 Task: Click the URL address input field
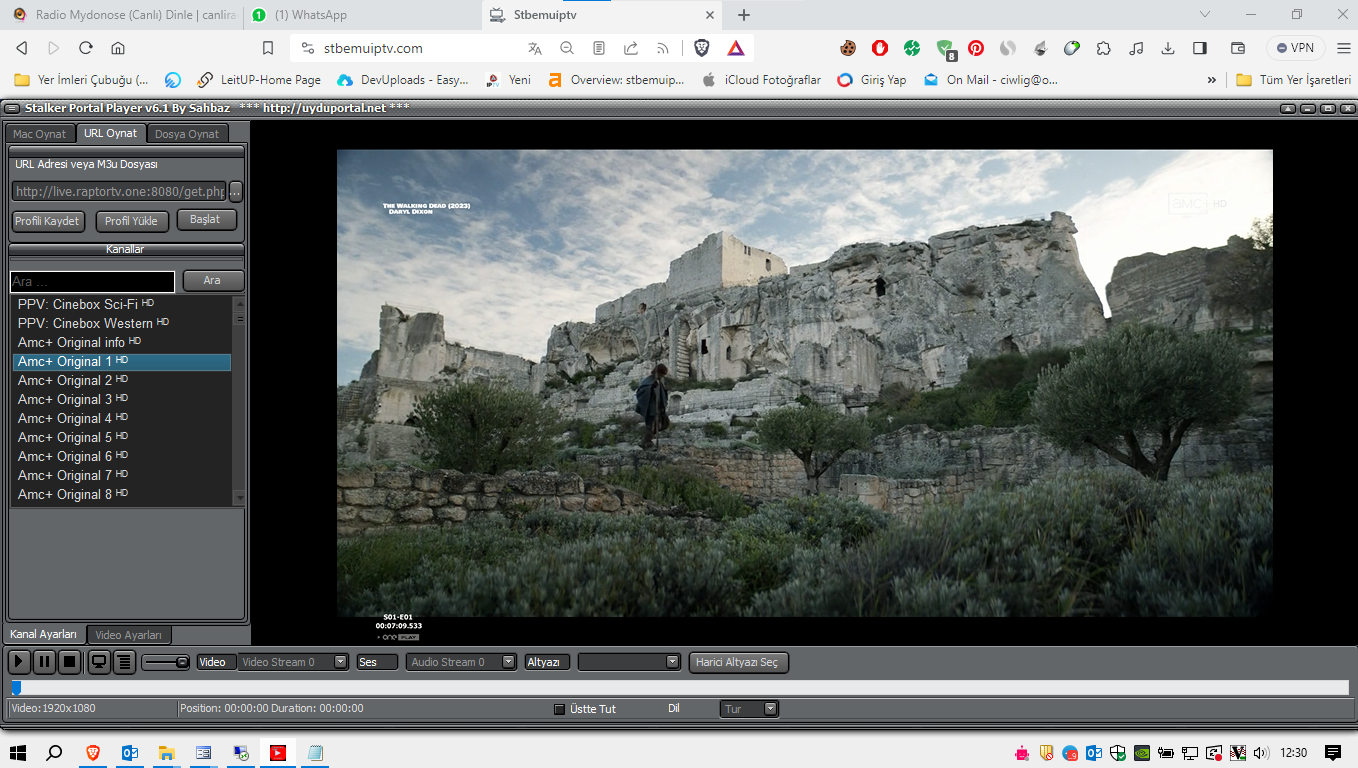(119, 191)
